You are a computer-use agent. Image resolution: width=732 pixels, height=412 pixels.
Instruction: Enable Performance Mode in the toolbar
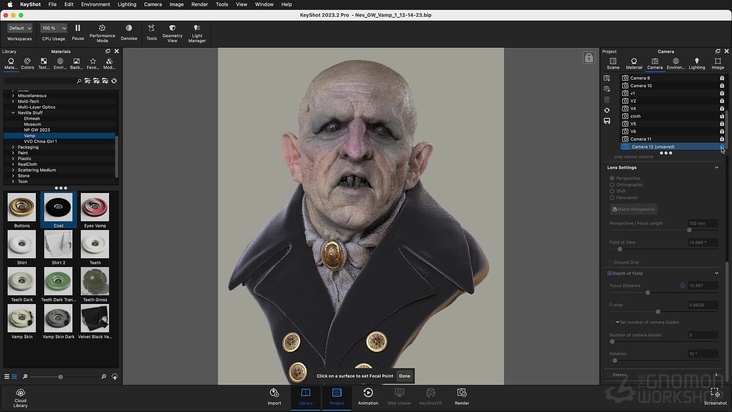(x=102, y=28)
